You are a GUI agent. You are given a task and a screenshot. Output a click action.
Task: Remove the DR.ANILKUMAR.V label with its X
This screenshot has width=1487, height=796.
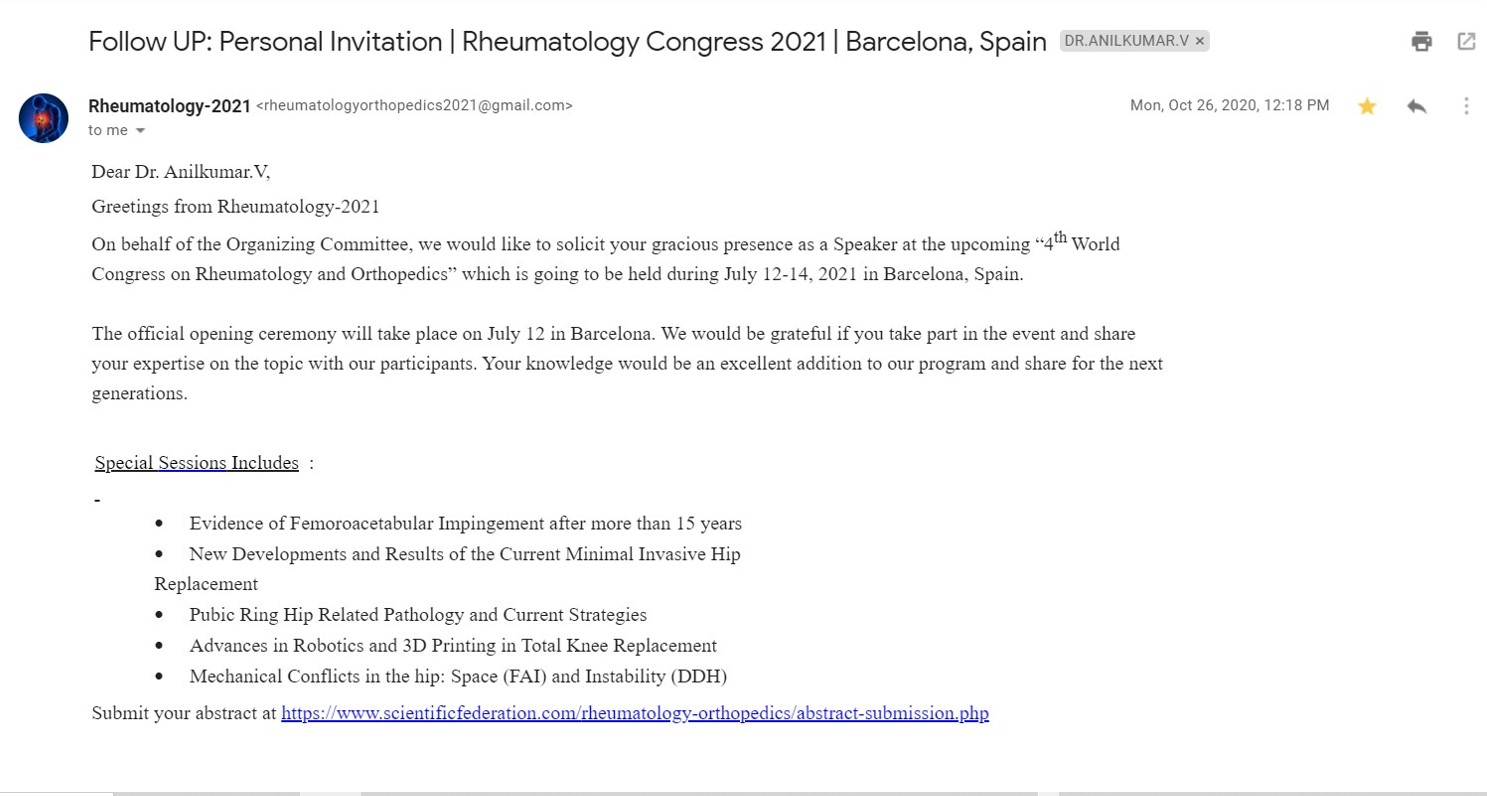(1200, 41)
